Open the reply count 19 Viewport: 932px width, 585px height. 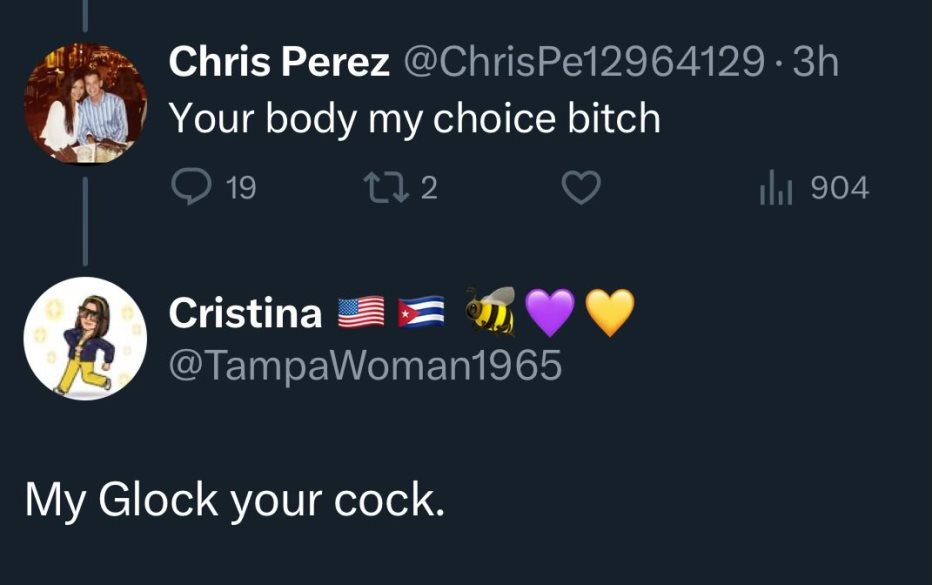click(241, 188)
